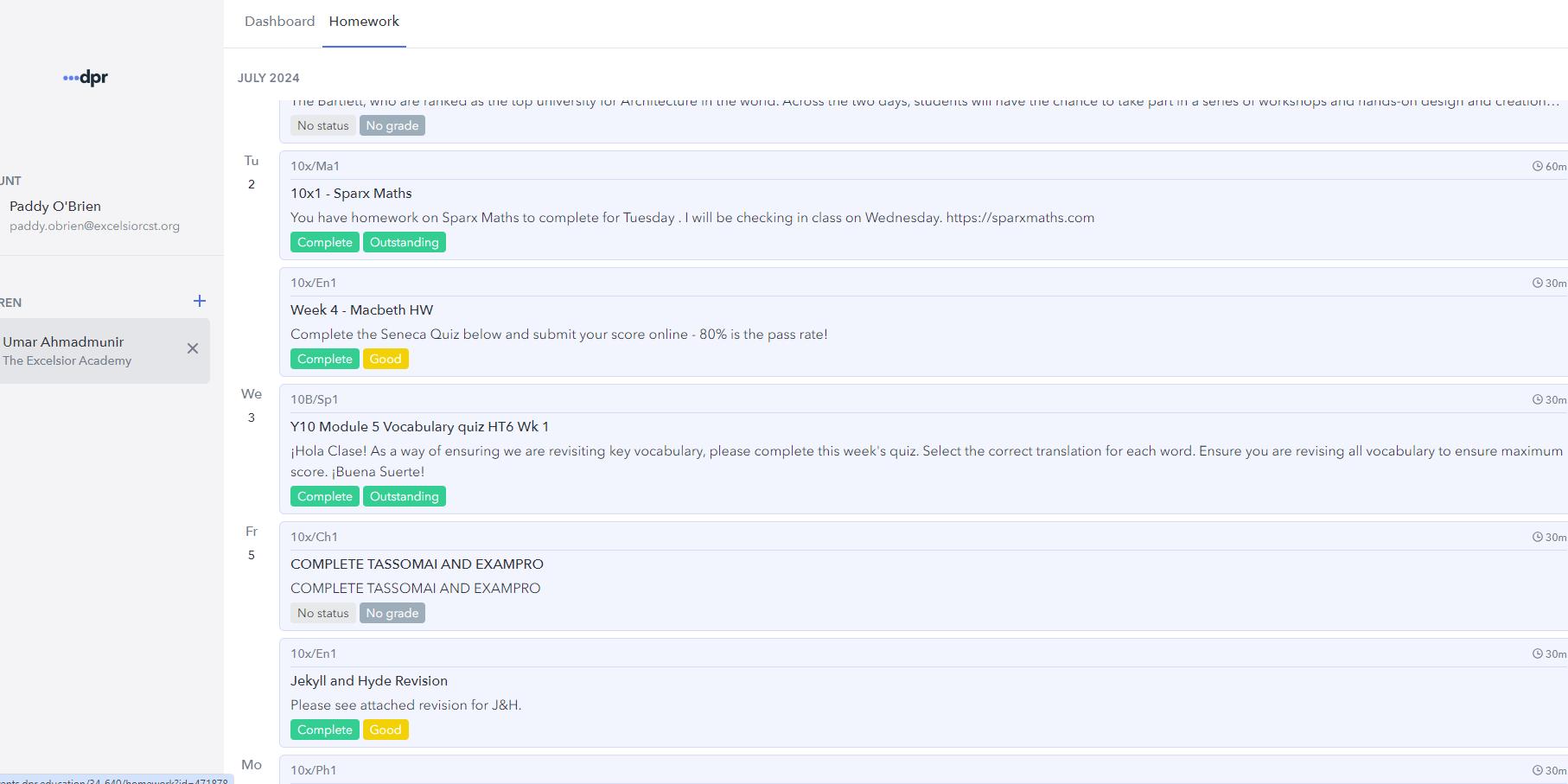Click the clock icon on 10x/En1 Macbeth HW

[x=1538, y=283]
